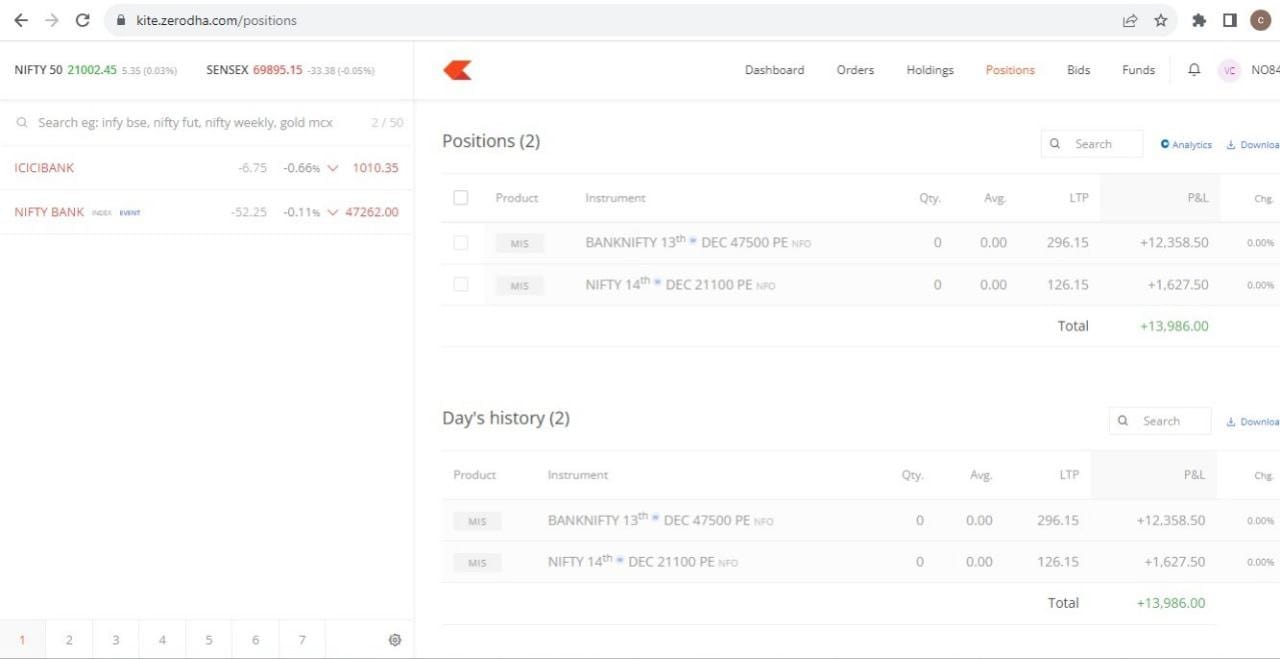Check the BANKNIFTY 47500 PE position
The height and width of the screenshot is (659, 1280).
coord(461,242)
